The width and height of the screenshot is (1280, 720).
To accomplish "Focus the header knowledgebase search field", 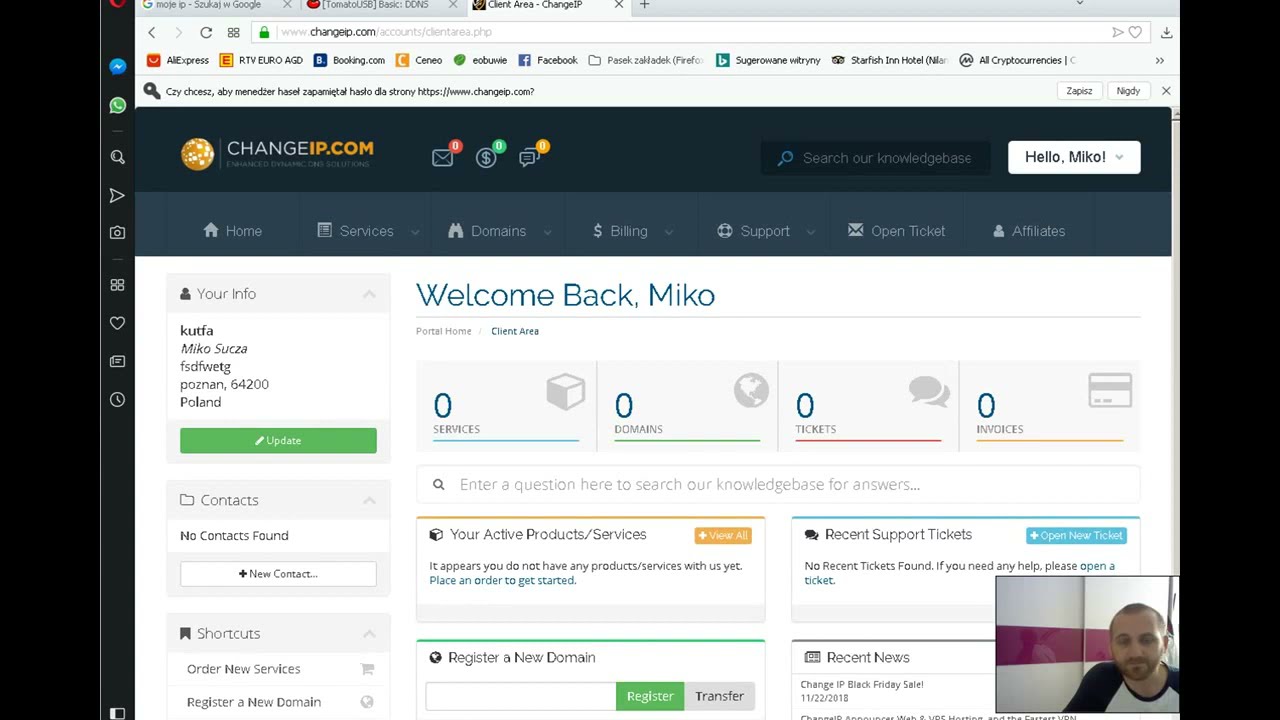I will (876, 158).
